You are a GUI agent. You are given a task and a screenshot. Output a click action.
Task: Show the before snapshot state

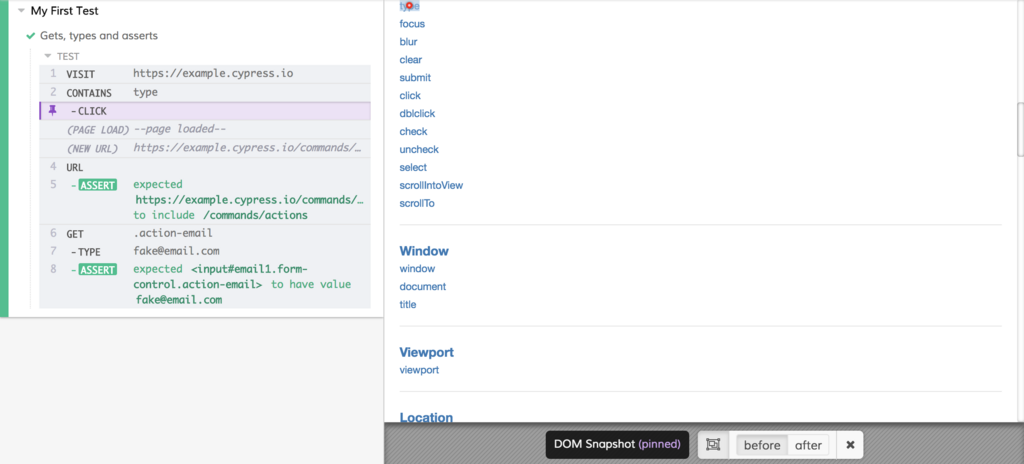762,445
